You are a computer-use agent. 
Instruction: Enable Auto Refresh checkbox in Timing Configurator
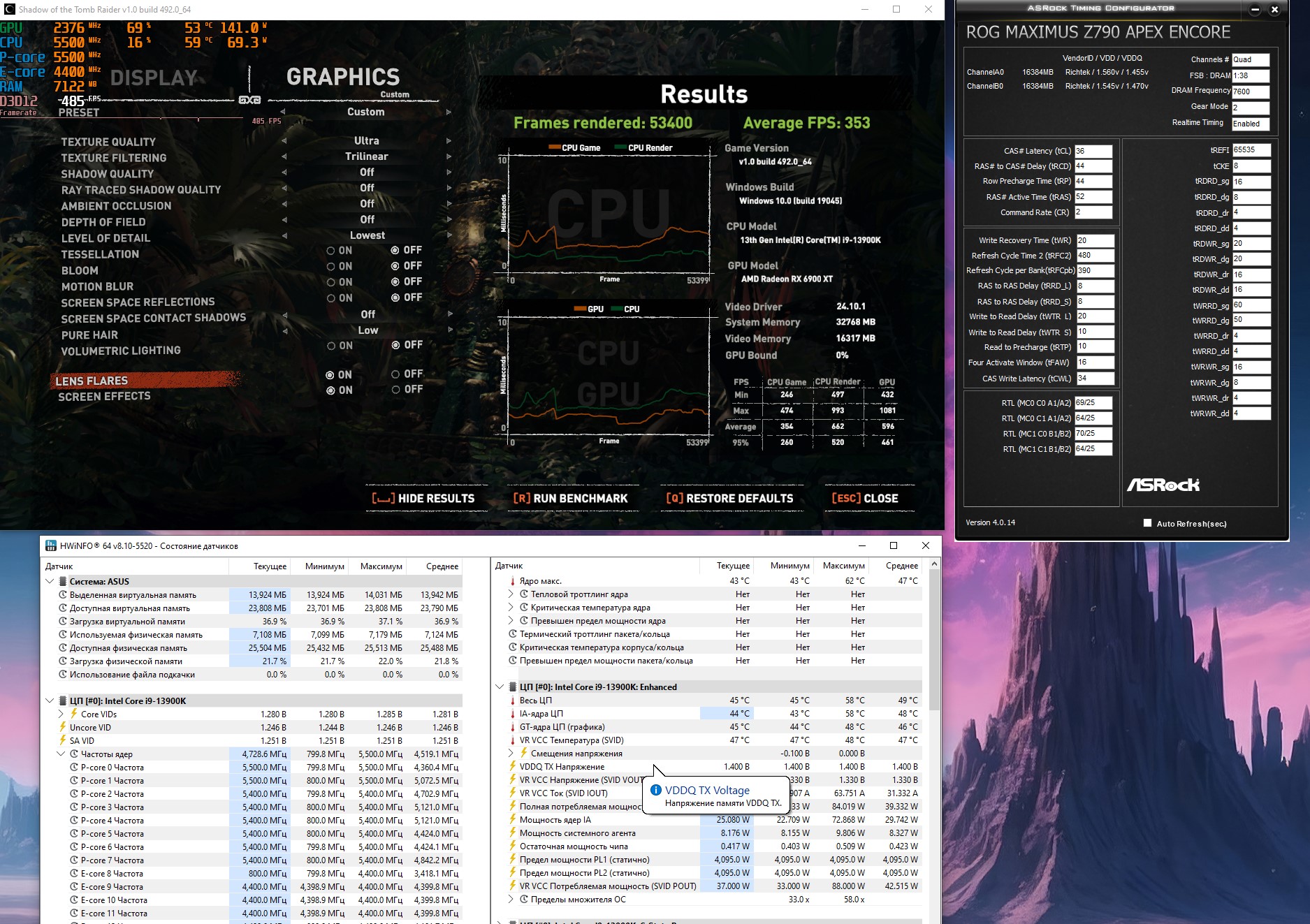coord(1147,523)
